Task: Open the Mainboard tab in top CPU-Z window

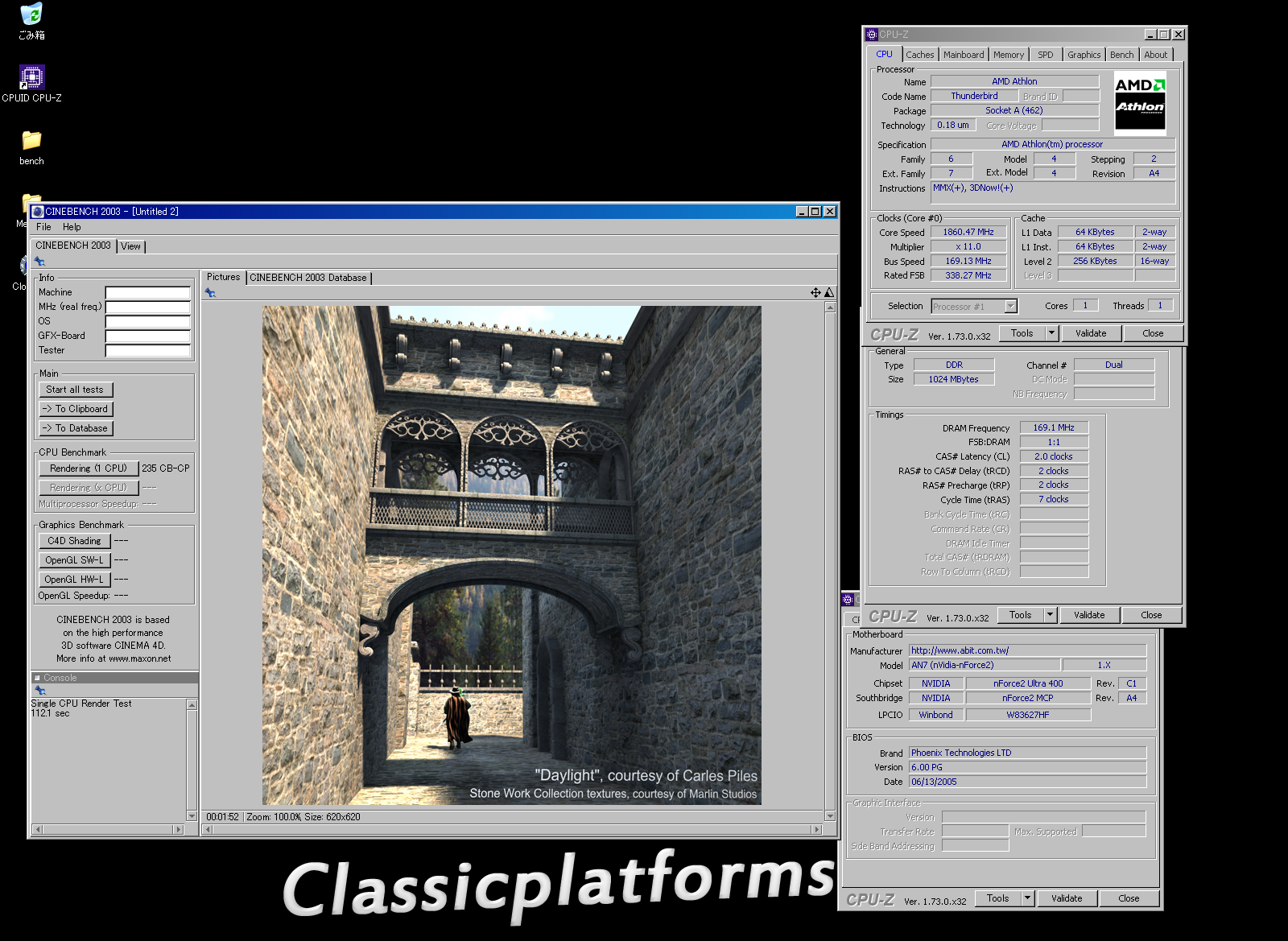Action: point(964,55)
